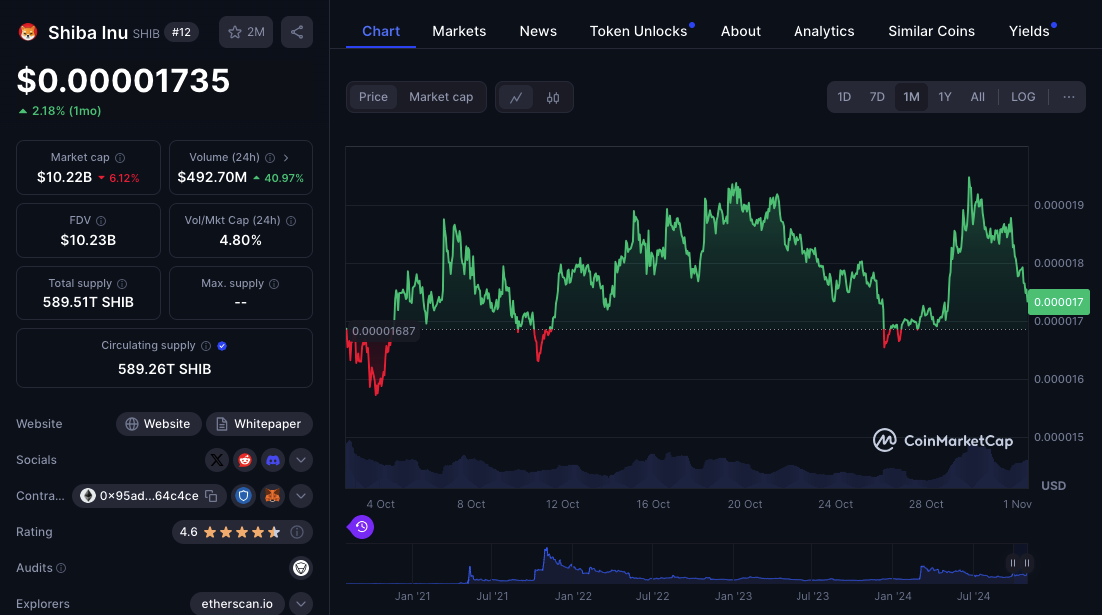Viewport: 1102px width, 615px height.
Task: Click the left range handle of timeline
Action: coord(1013,563)
